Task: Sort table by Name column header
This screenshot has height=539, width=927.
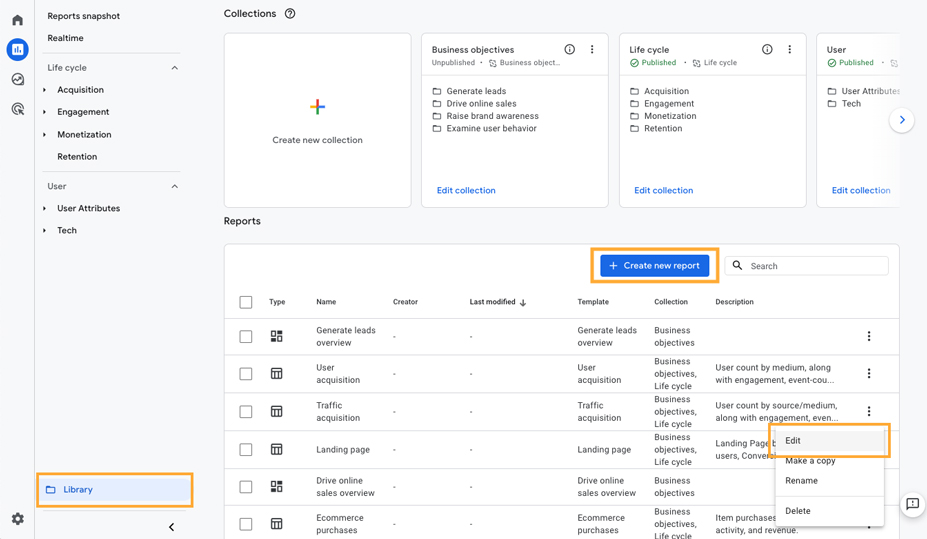Action: (x=326, y=302)
